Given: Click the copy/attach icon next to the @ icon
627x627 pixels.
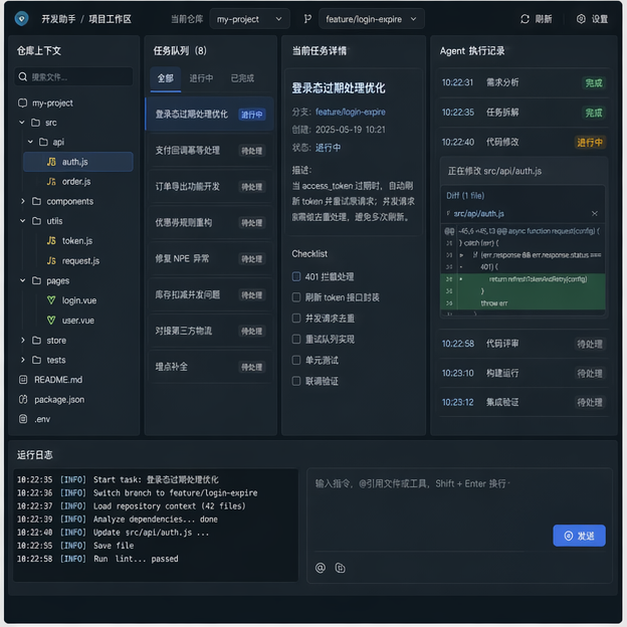Looking at the screenshot, I should (x=340, y=568).
